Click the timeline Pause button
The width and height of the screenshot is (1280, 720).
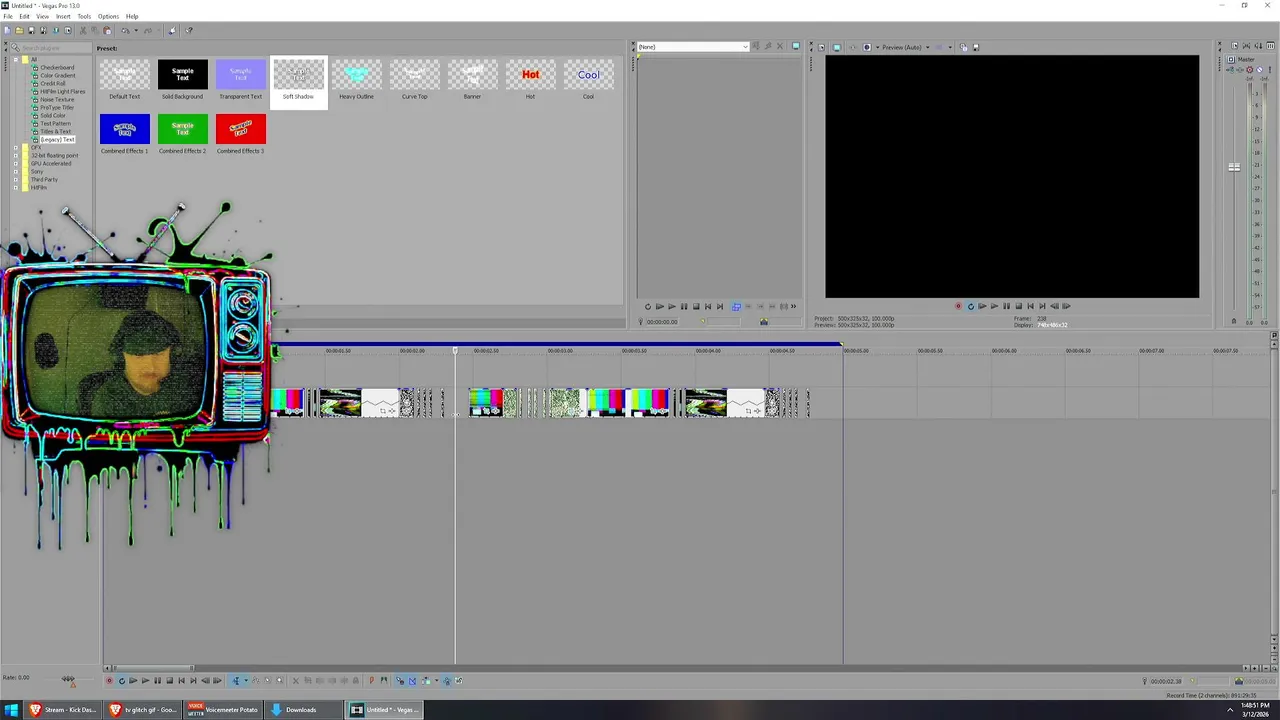pos(157,681)
